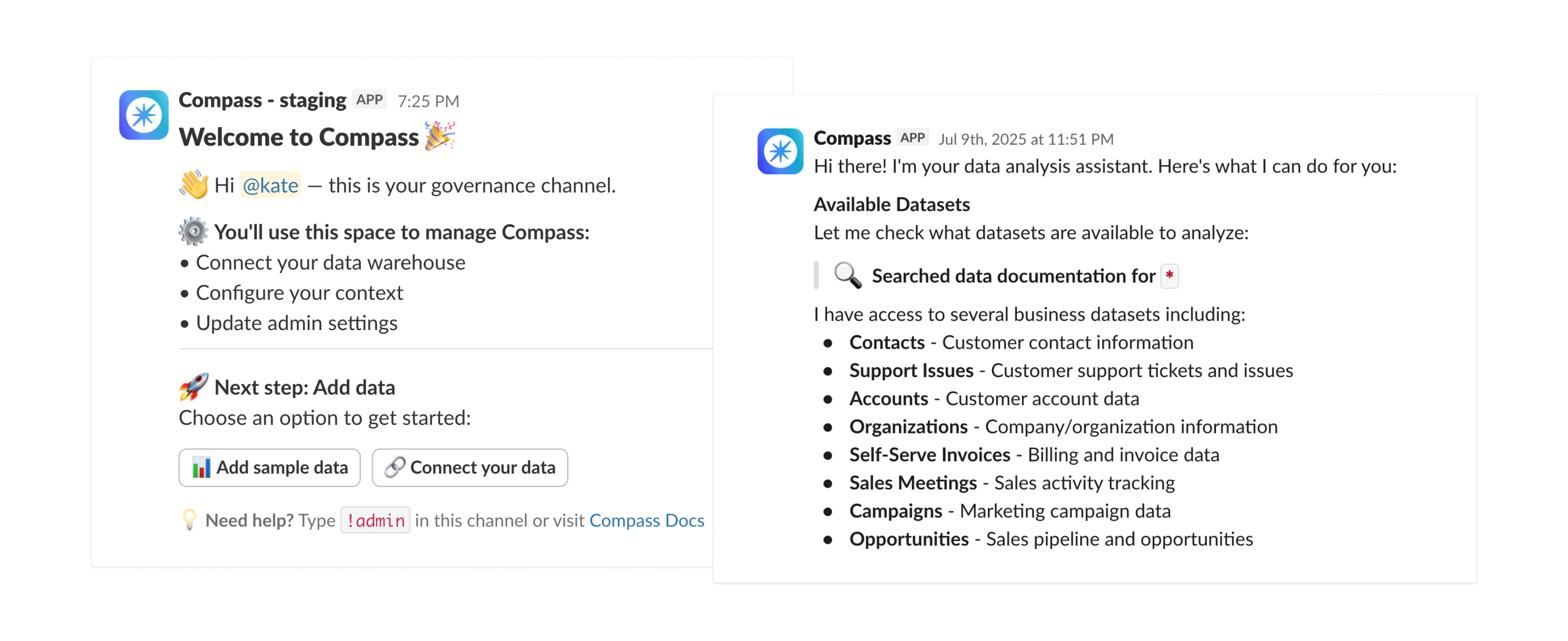Click the waving hand emoji
1568x641 pixels.
pos(193,185)
